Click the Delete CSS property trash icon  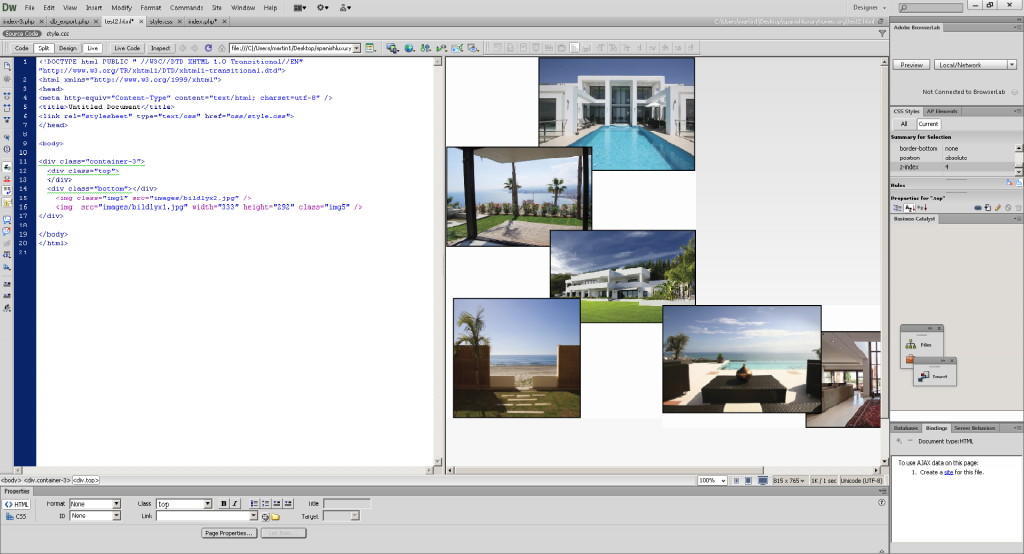click(x=1018, y=208)
